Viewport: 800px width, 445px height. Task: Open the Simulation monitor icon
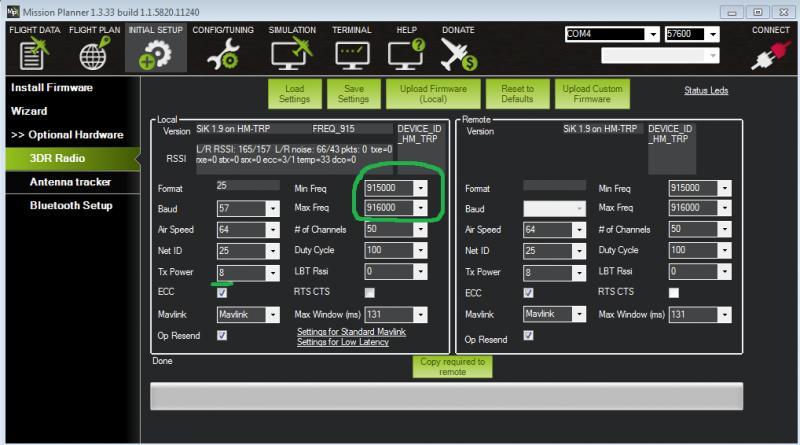(291, 54)
